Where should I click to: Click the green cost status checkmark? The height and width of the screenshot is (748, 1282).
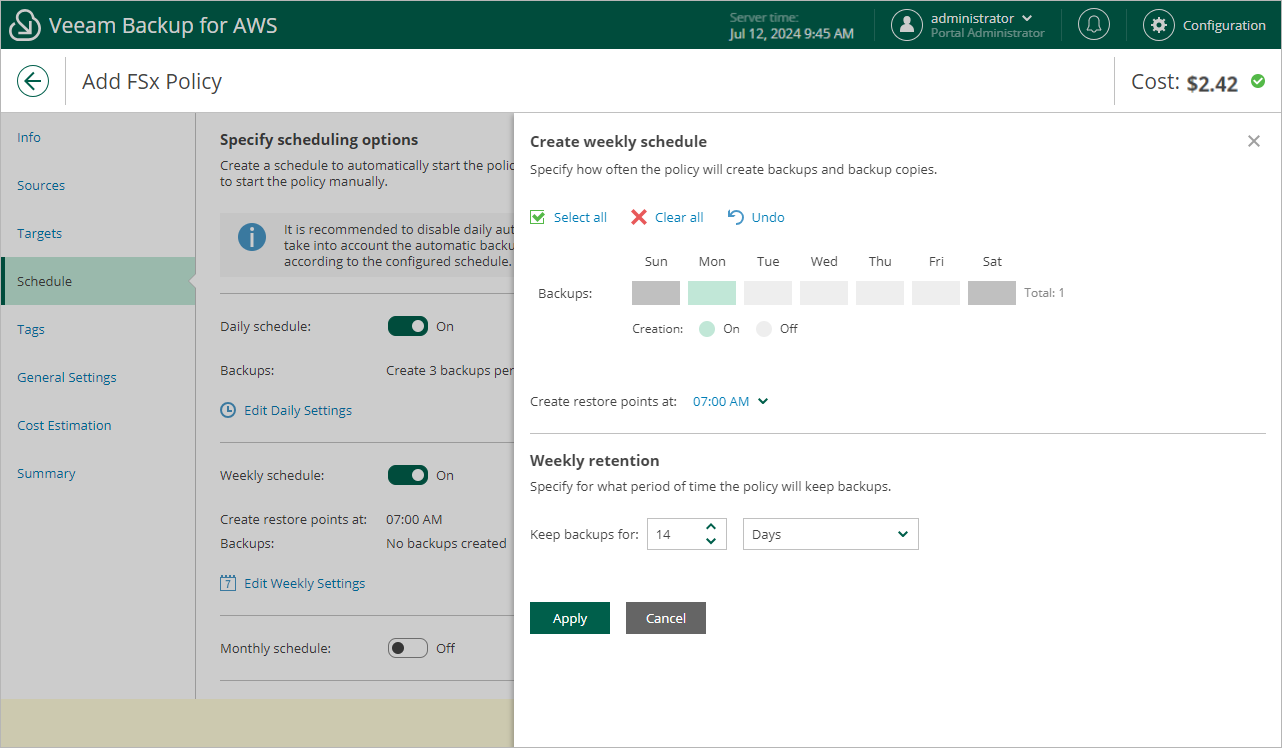click(1258, 81)
